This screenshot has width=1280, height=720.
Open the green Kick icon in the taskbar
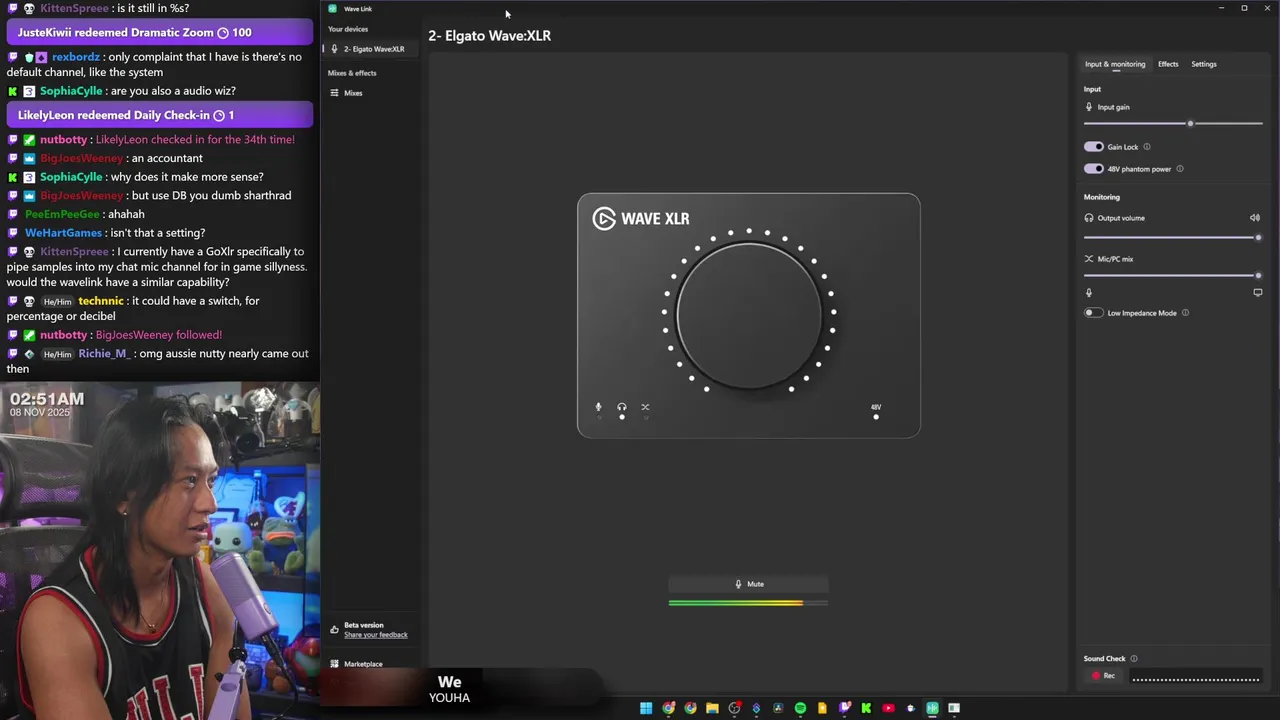tap(866, 708)
